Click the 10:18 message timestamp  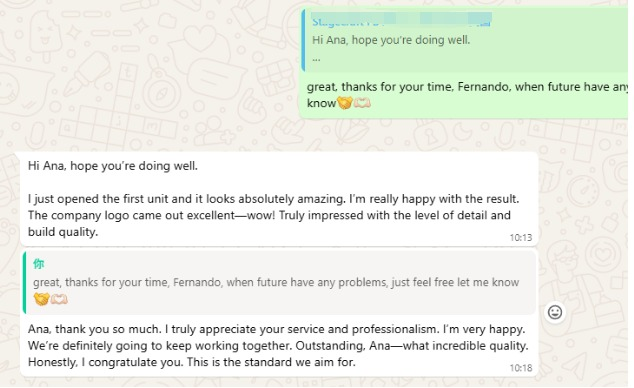(521, 368)
